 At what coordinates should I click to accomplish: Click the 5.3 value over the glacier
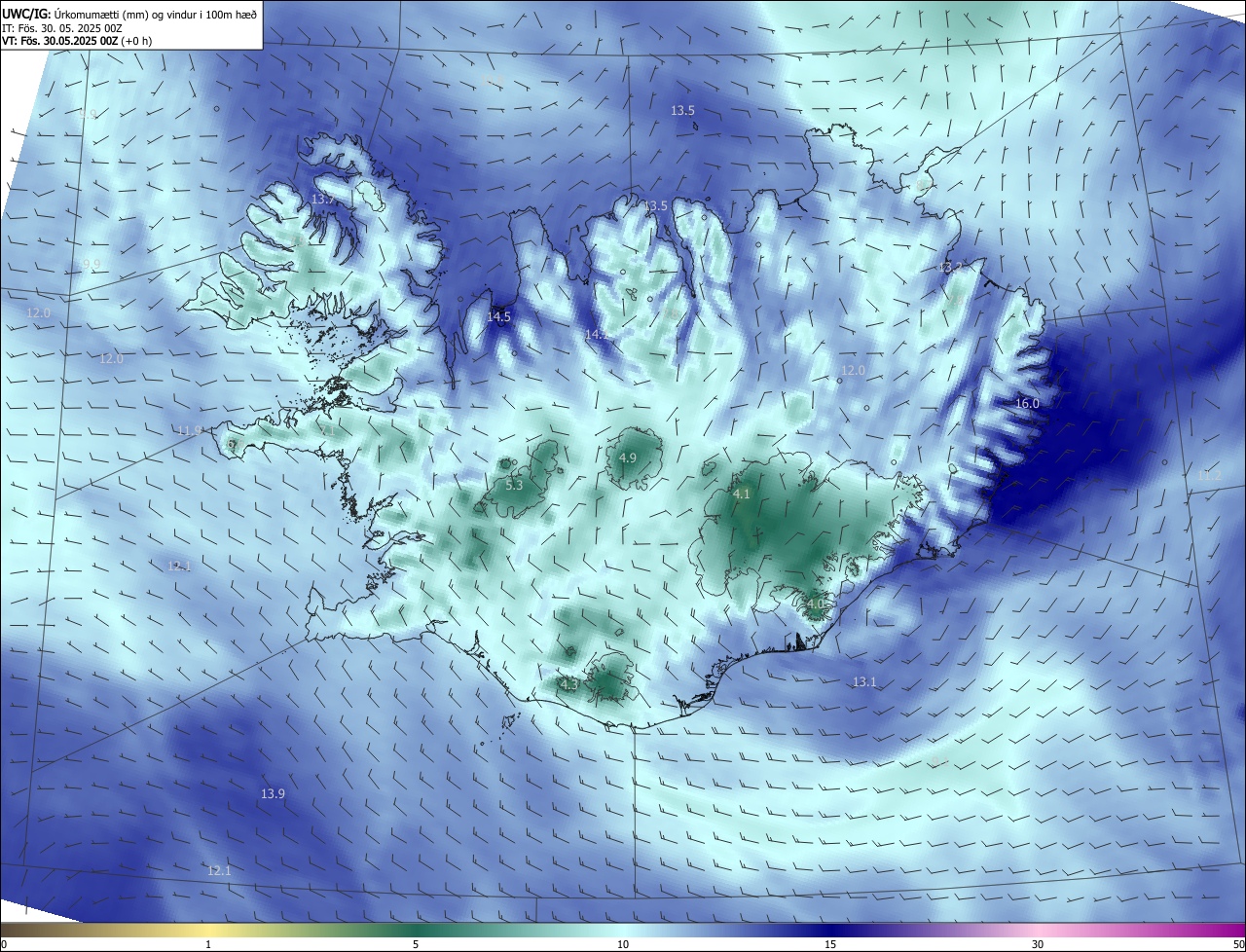click(514, 485)
